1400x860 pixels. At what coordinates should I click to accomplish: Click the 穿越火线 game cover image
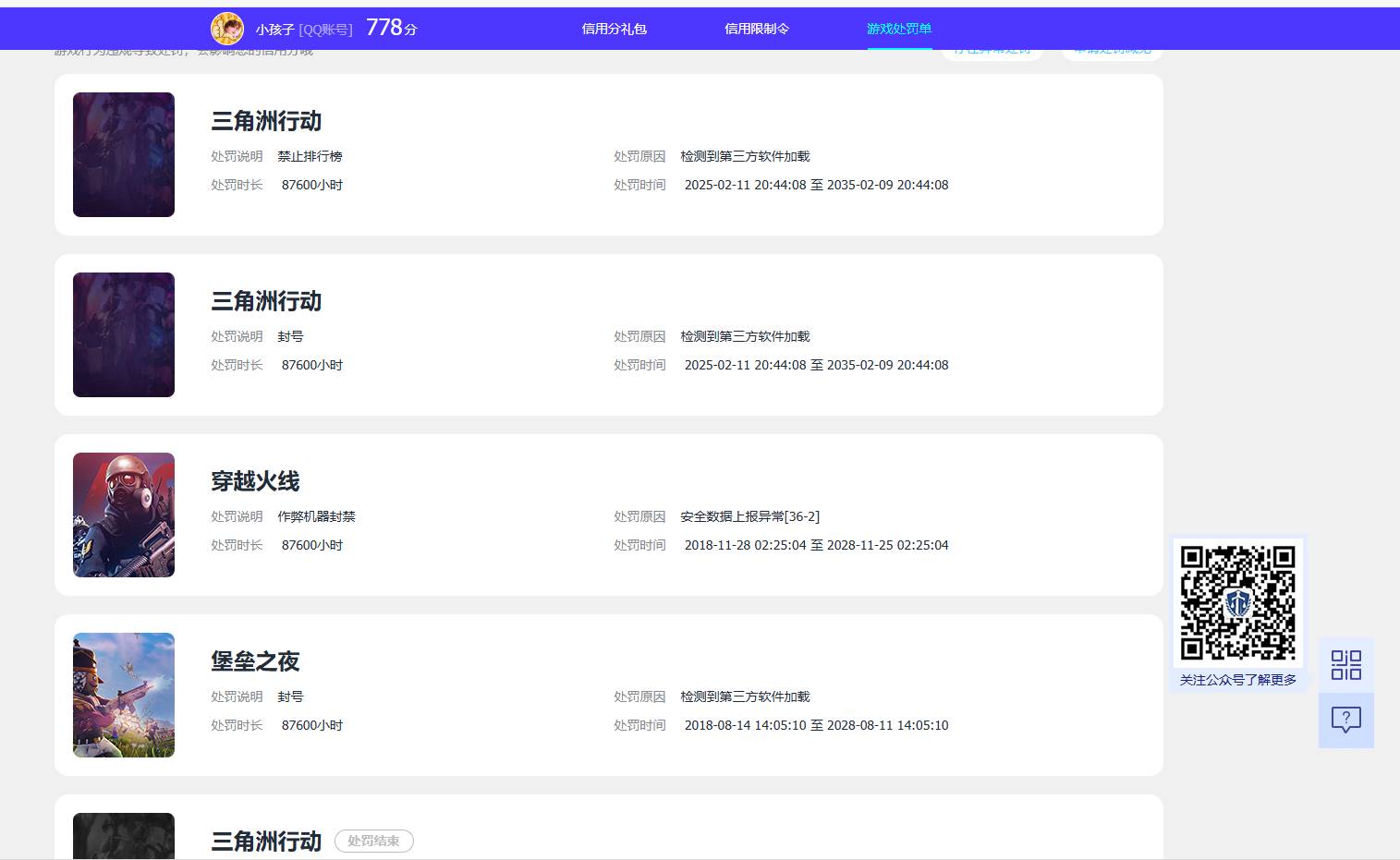124,515
